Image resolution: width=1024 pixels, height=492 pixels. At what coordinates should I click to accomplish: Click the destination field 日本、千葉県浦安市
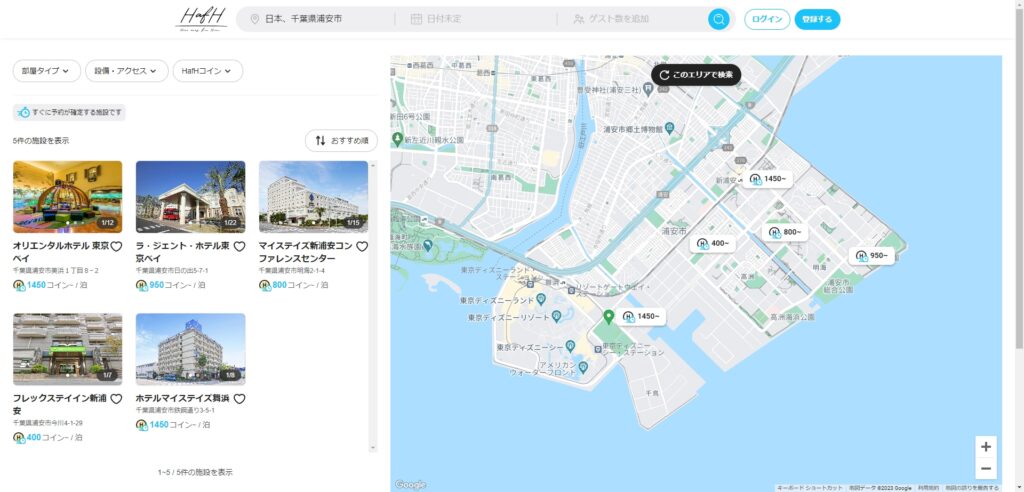316,19
